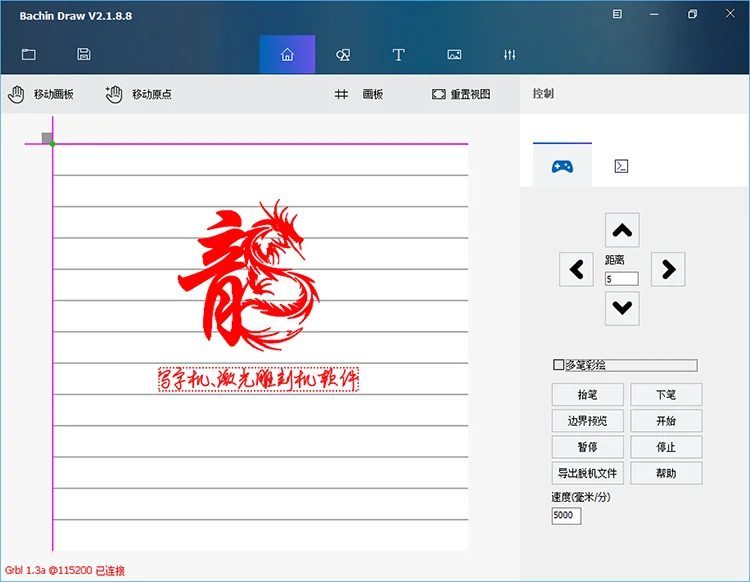This screenshot has height=582, width=750.
Task: Select the red calligraphy text object
Action: click(258, 379)
